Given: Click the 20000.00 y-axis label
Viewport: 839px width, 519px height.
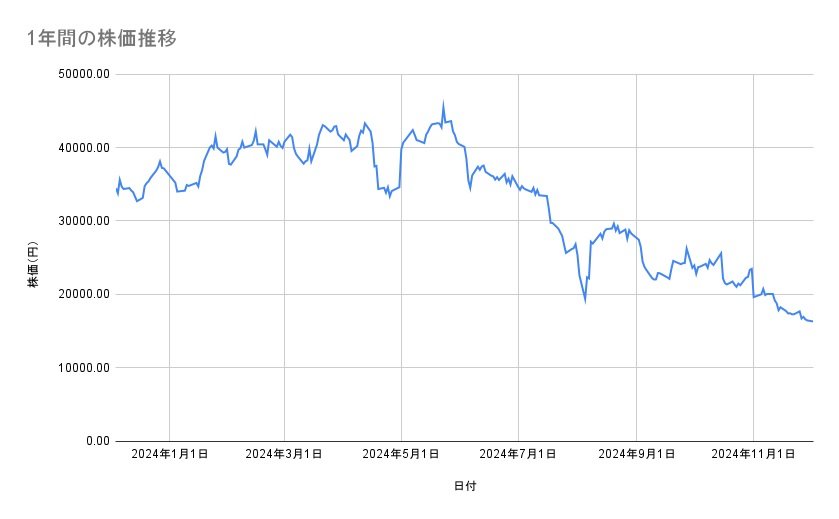Looking at the screenshot, I should tap(83, 294).
